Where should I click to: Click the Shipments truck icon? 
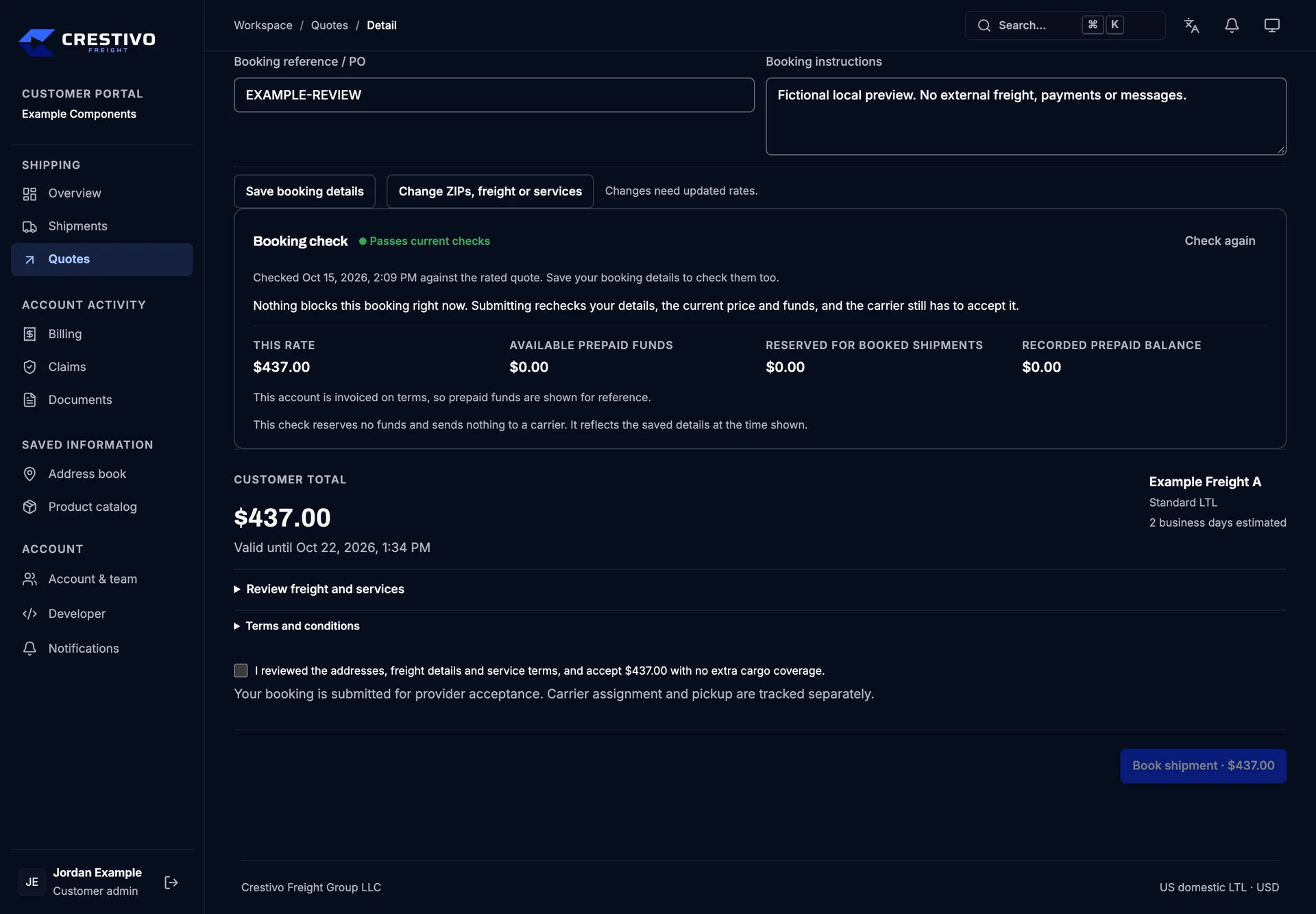pos(29,227)
